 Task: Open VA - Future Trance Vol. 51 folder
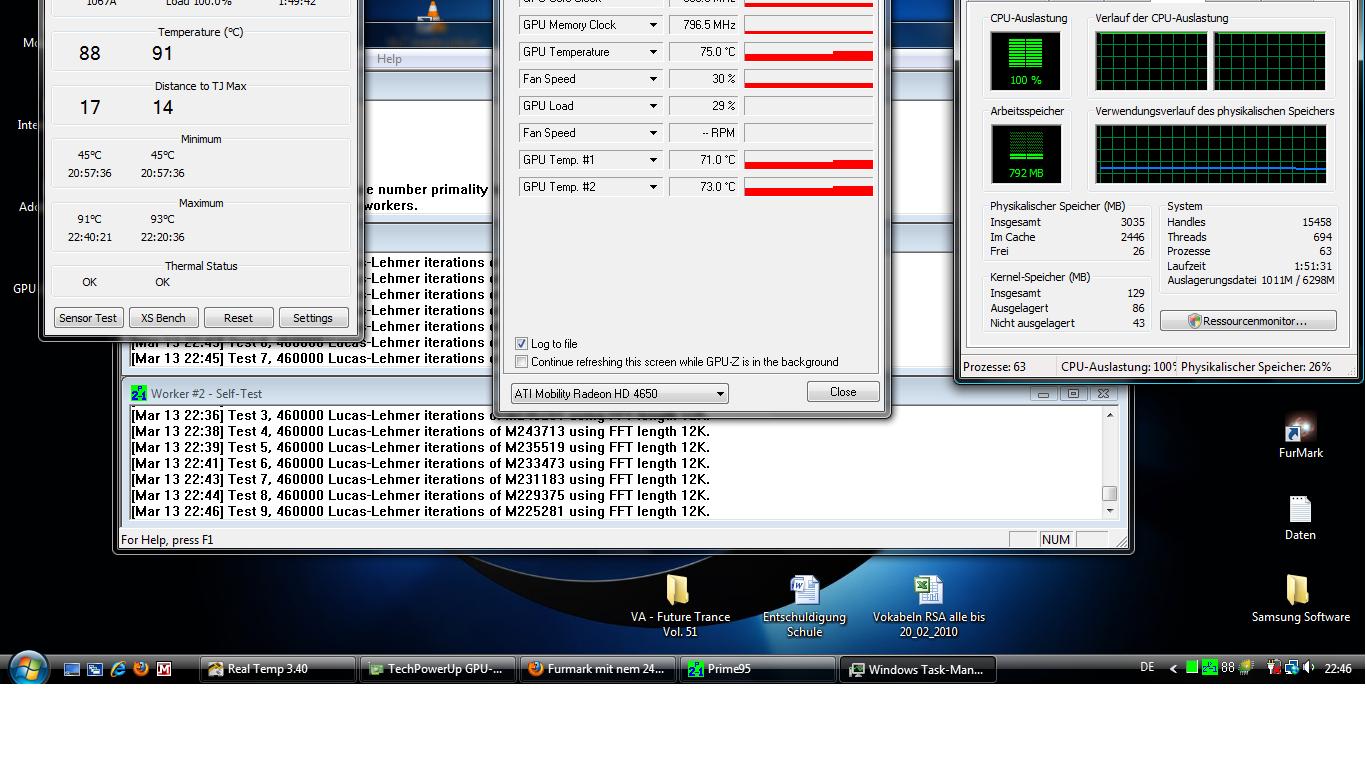point(680,604)
